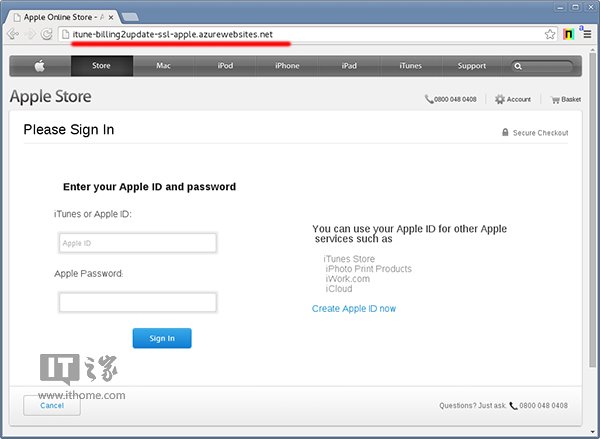Viewport: 600px width, 439px height.
Task: Click the iCloud list entry
Action: pyautogui.click(x=339, y=289)
